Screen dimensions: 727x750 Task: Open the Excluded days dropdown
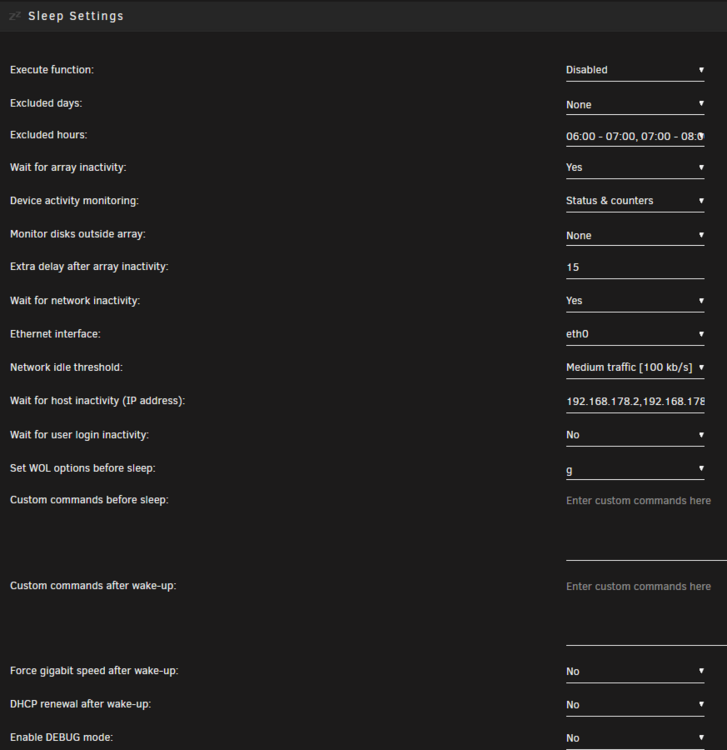click(x=635, y=104)
